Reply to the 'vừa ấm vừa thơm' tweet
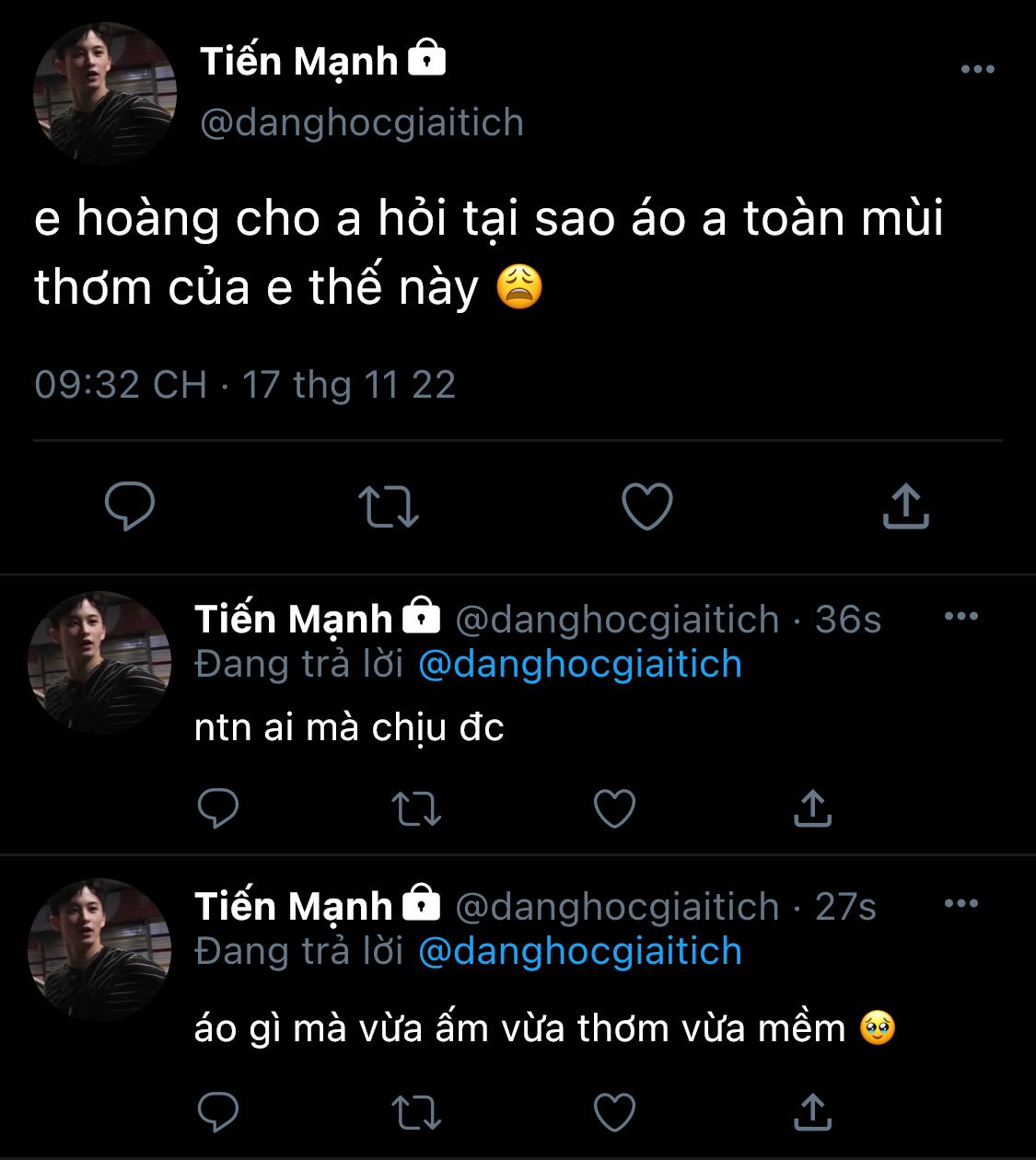 pyautogui.click(x=218, y=1112)
